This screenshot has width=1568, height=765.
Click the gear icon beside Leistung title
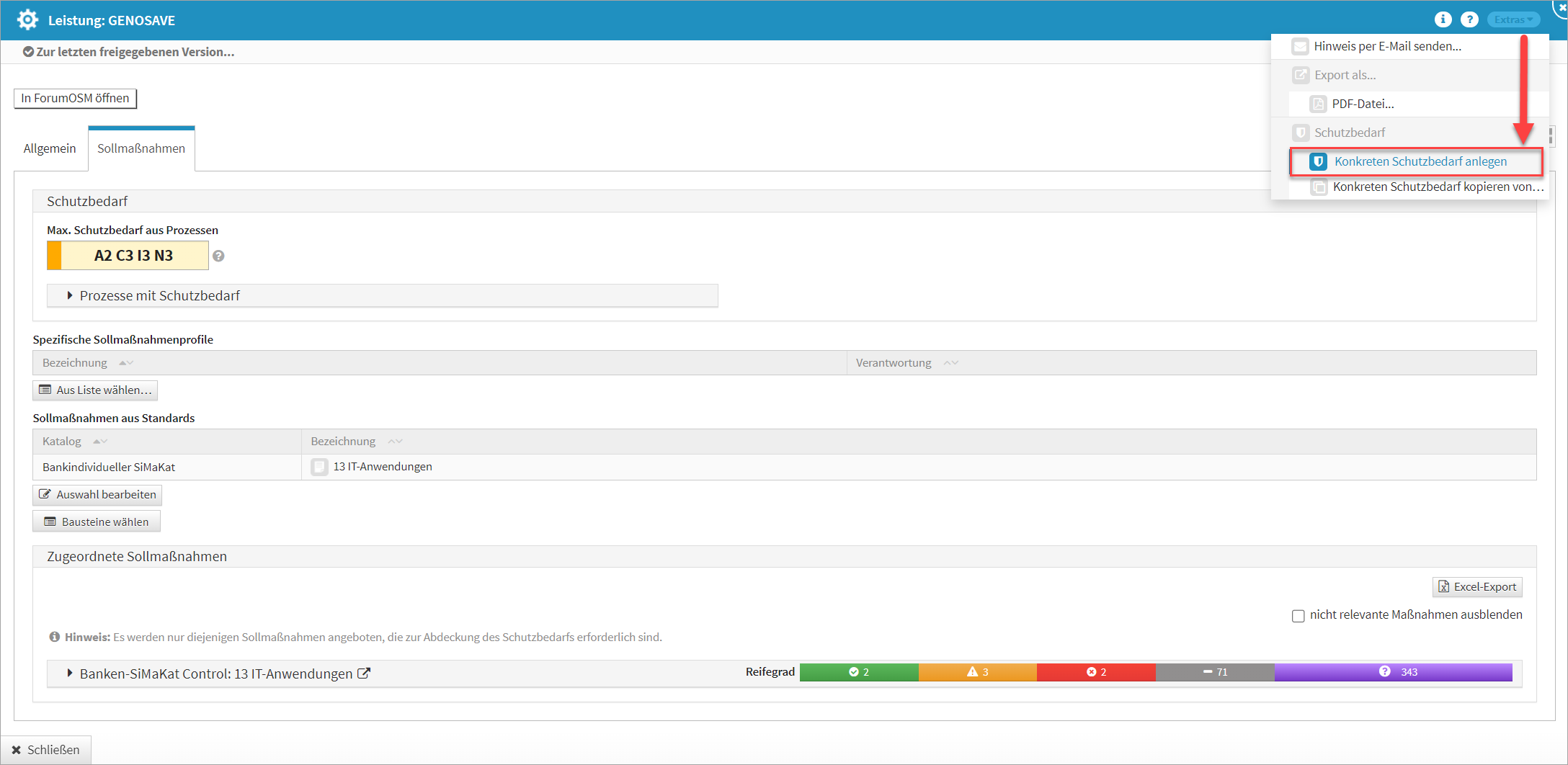(27, 20)
